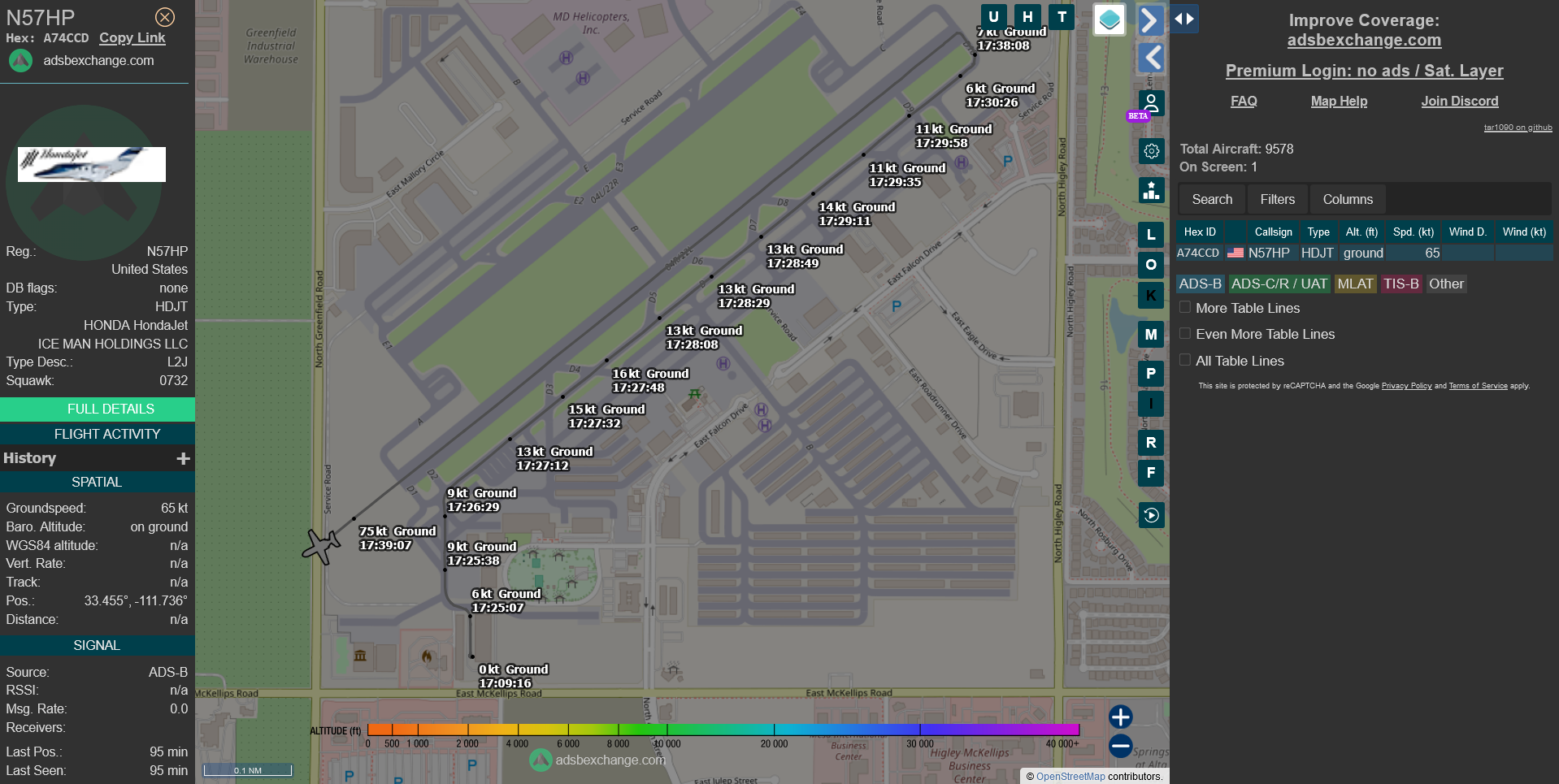Toggle the O map button
Image resolution: width=1559 pixels, height=784 pixels.
tap(1151, 265)
